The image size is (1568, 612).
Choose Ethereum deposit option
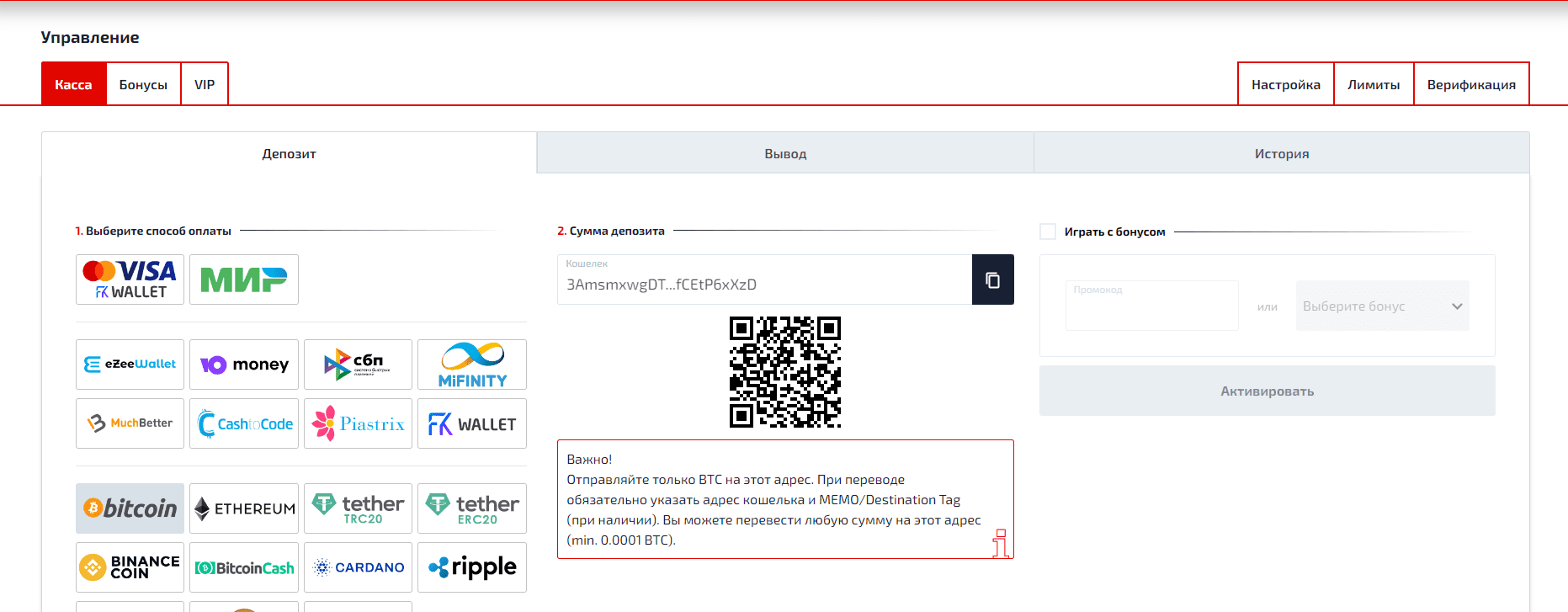point(244,508)
